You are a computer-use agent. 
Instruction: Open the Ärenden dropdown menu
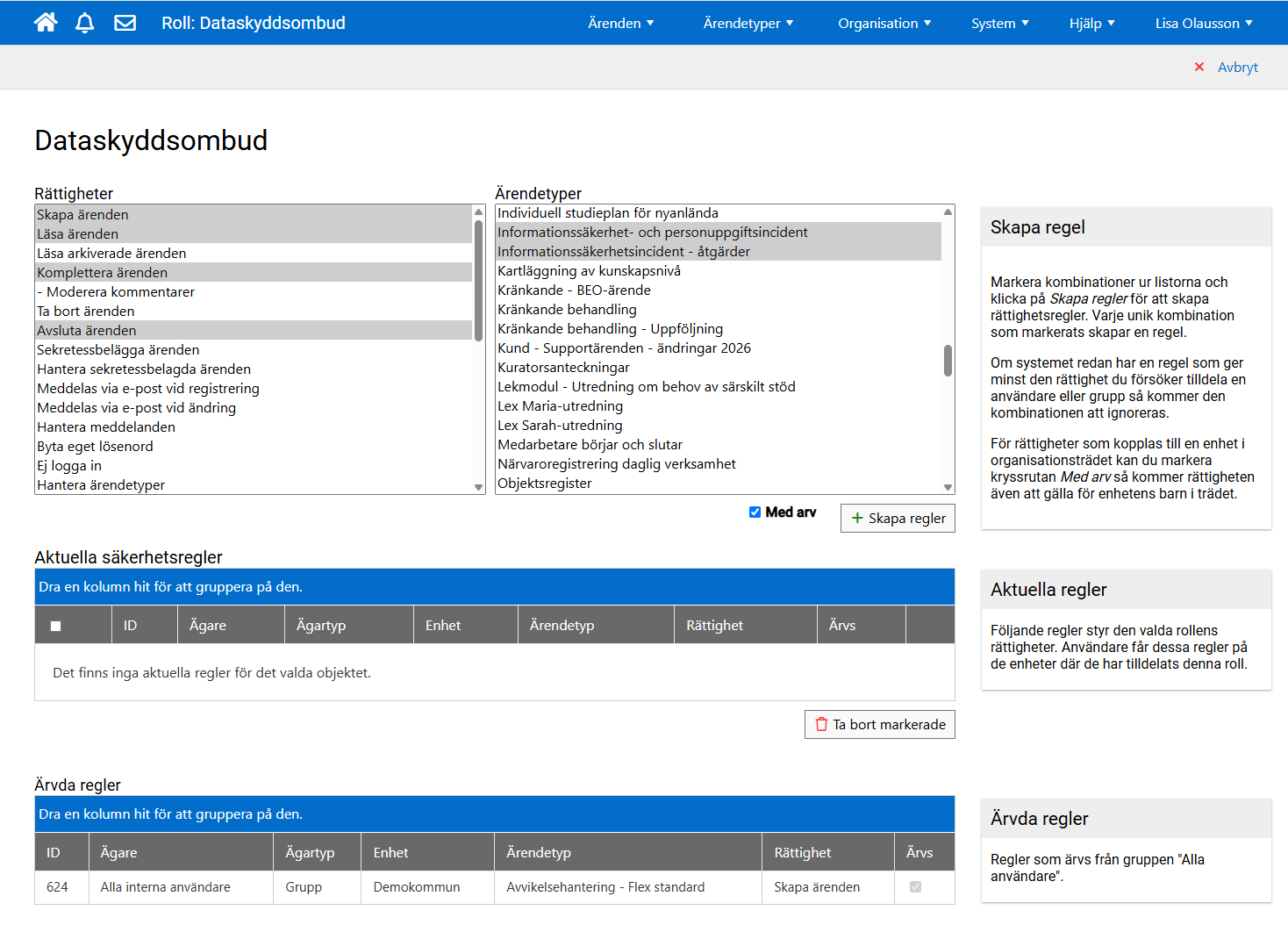621,23
